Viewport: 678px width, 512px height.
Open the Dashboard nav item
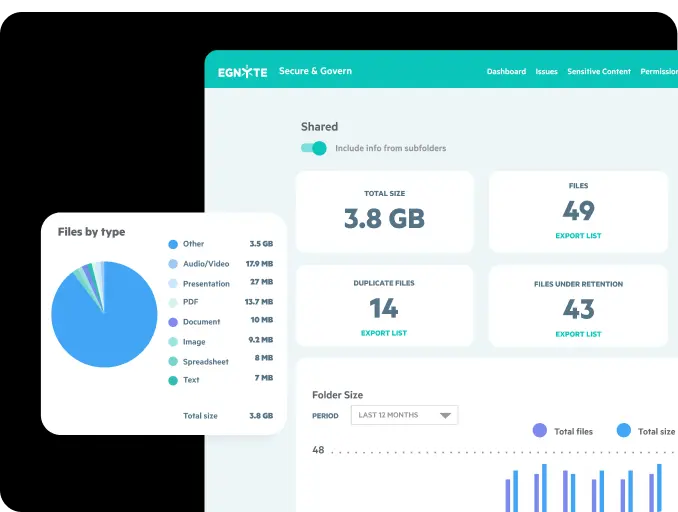click(x=506, y=71)
